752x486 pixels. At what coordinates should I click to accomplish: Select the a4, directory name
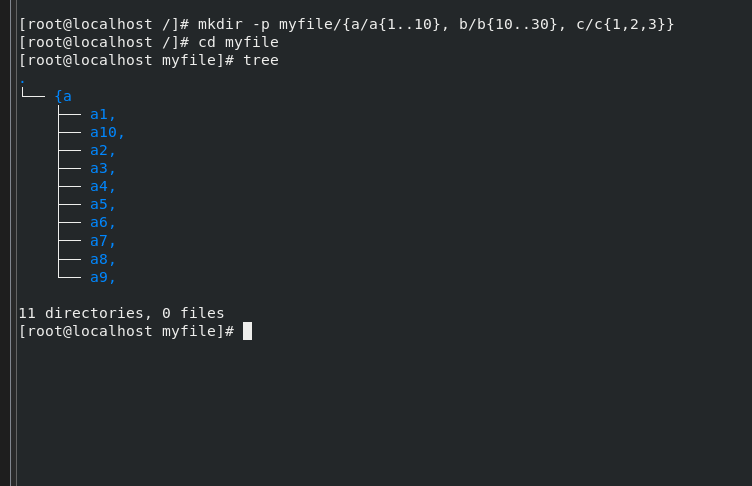[103, 187]
